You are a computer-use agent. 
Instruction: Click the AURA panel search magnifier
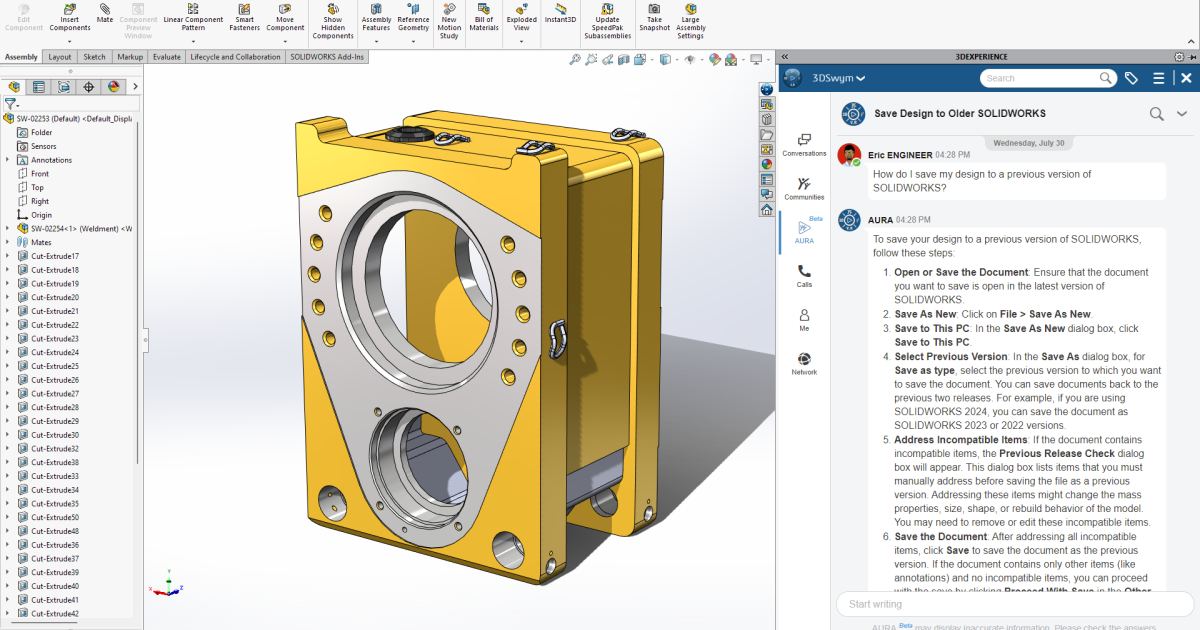point(1157,113)
